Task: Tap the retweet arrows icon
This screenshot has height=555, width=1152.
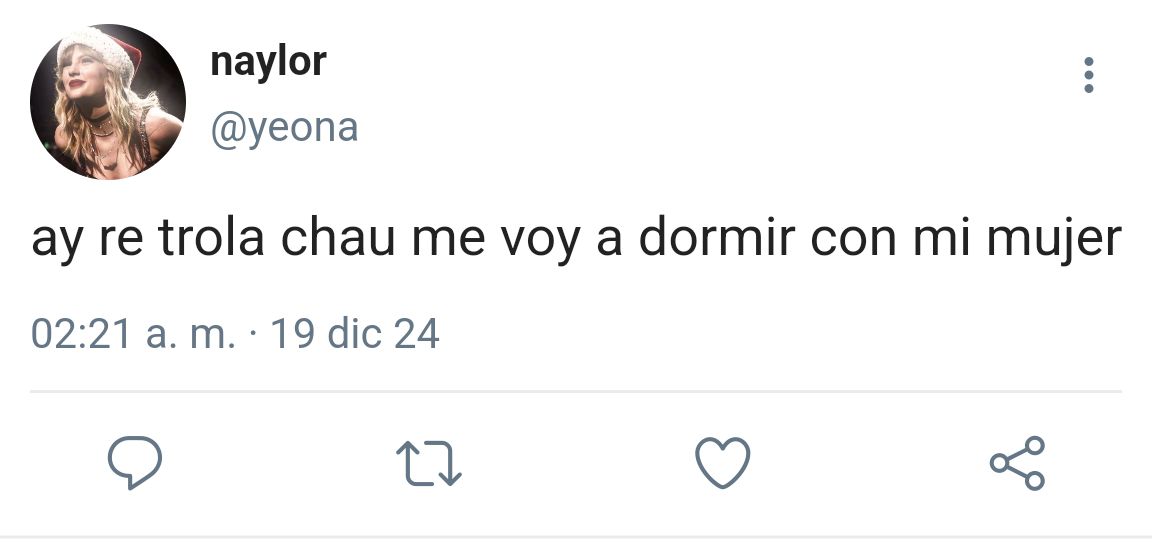Action: click(x=428, y=463)
